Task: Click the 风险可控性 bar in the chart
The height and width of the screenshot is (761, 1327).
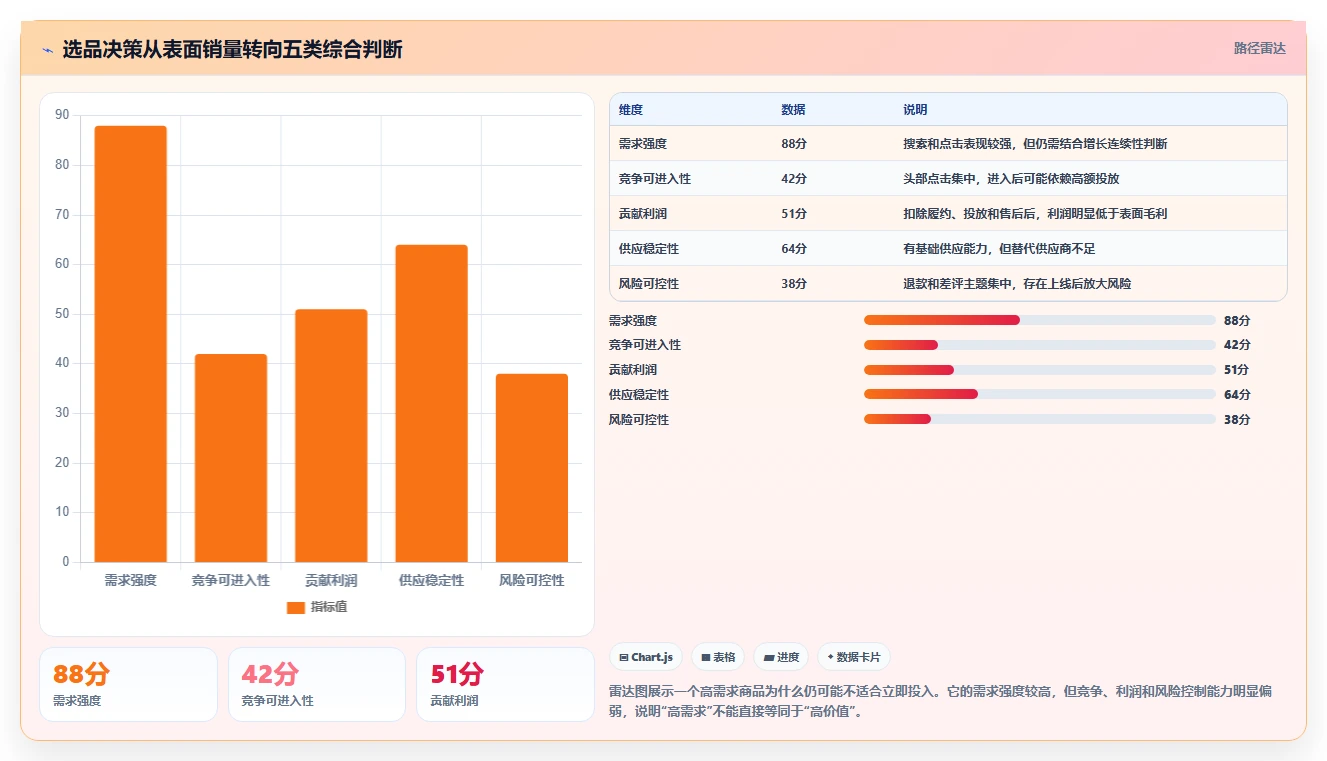Action: click(532, 468)
